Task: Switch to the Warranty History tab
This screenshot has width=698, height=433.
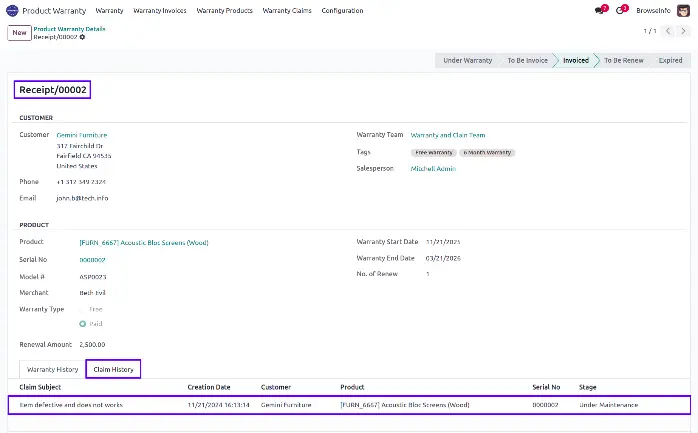Action: [52, 369]
